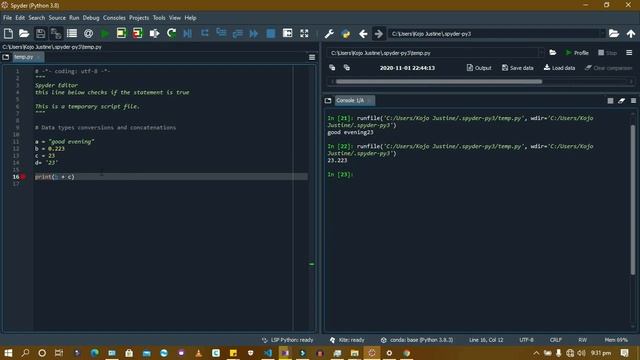This screenshot has width=640, height=360.
Task: Open the Tools menu
Action: (x=159, y=18)
